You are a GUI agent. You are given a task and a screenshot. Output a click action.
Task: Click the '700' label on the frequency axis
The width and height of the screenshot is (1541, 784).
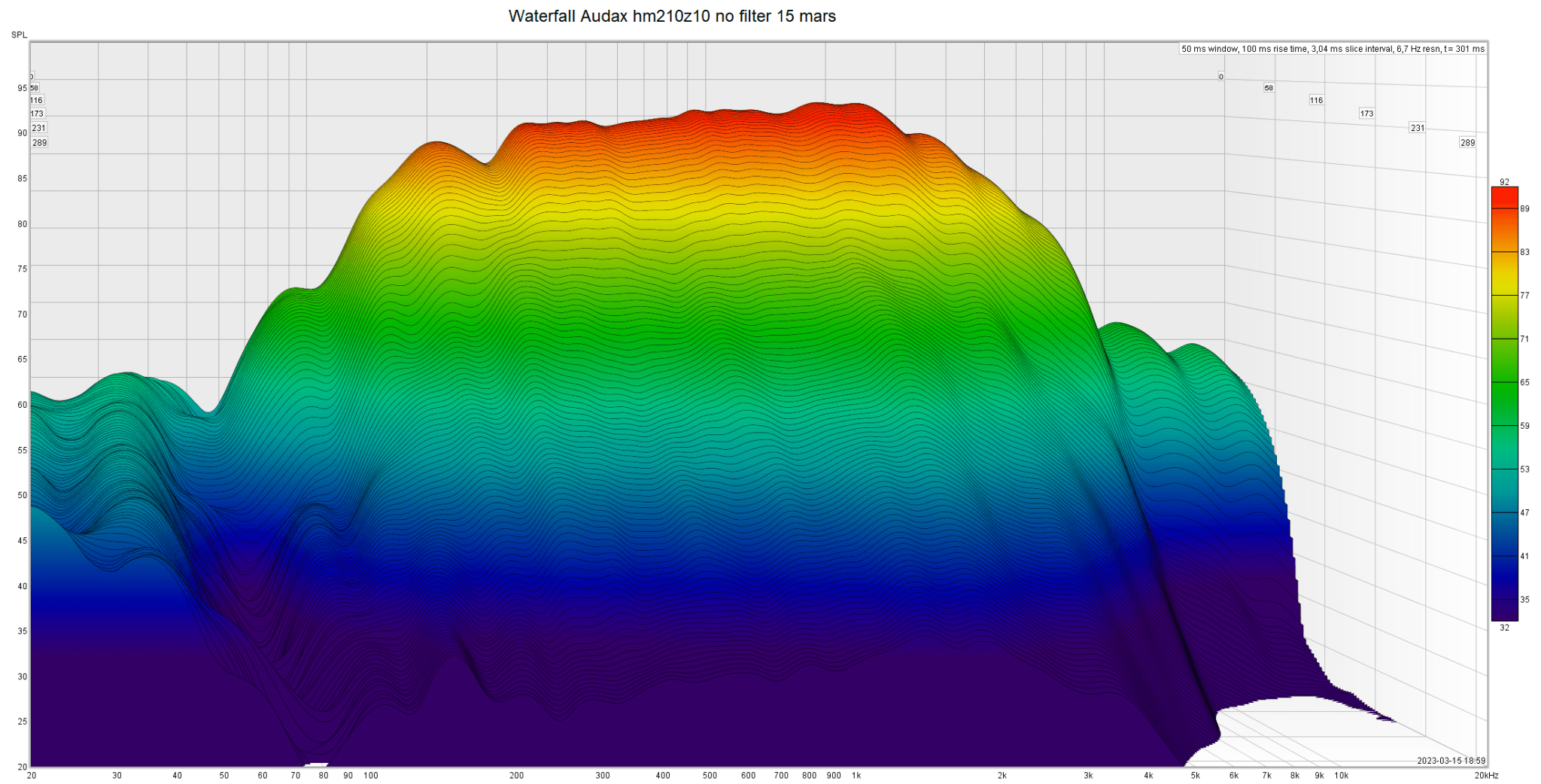(781, 776)
